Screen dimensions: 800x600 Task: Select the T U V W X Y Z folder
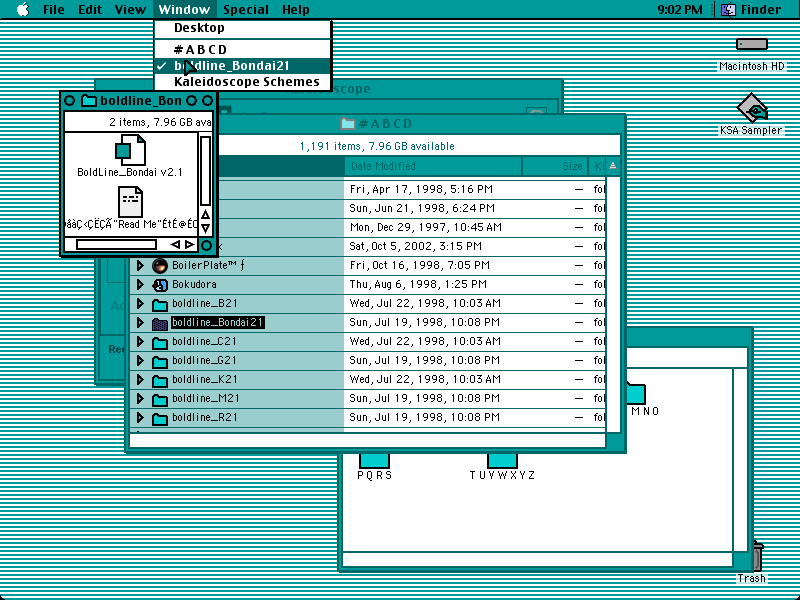(x=502, y=460)
